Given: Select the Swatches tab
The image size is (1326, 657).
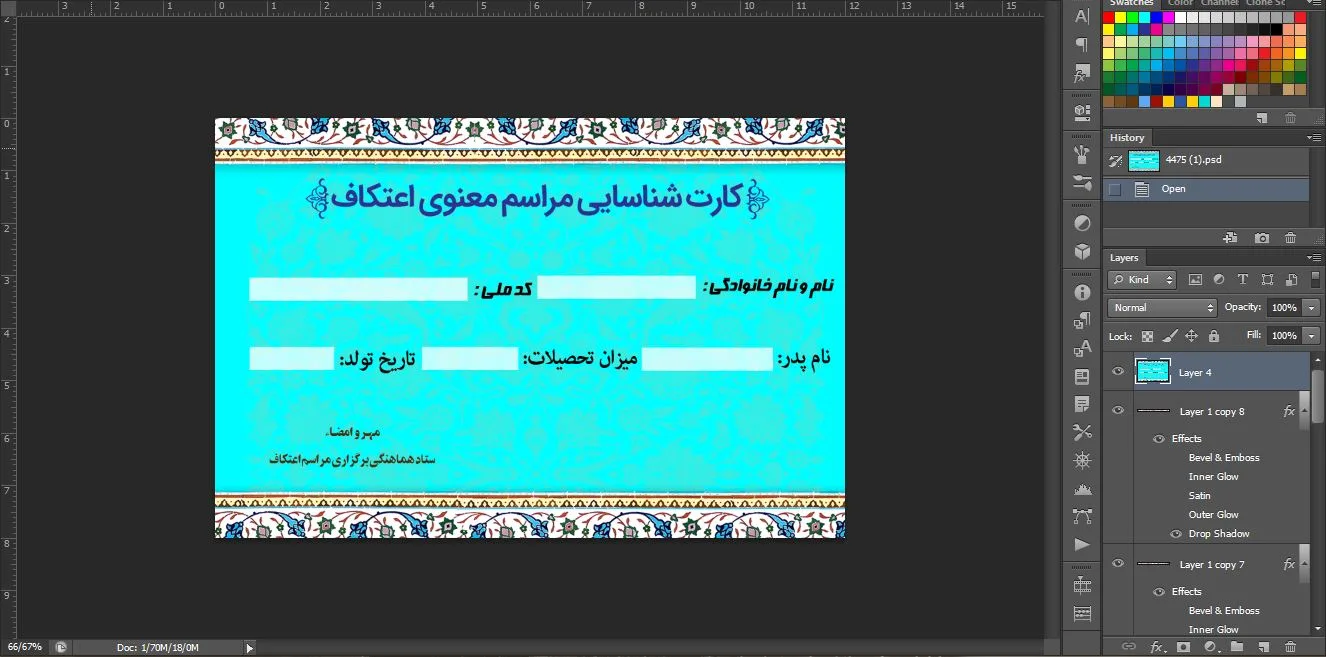Looking at the screenshot, I should coord(1132,3).
